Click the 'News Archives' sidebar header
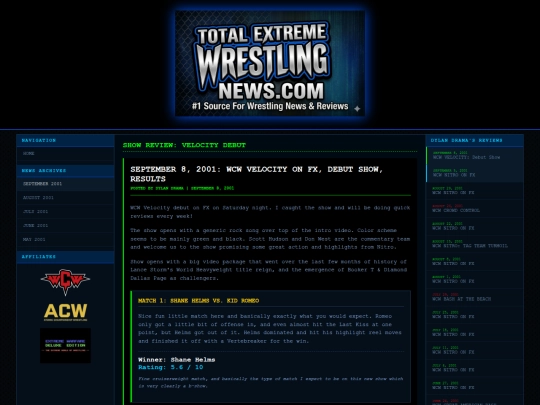The height and width of the screenshot is (405, 540). pyautogui.click(x=65, y=171)
